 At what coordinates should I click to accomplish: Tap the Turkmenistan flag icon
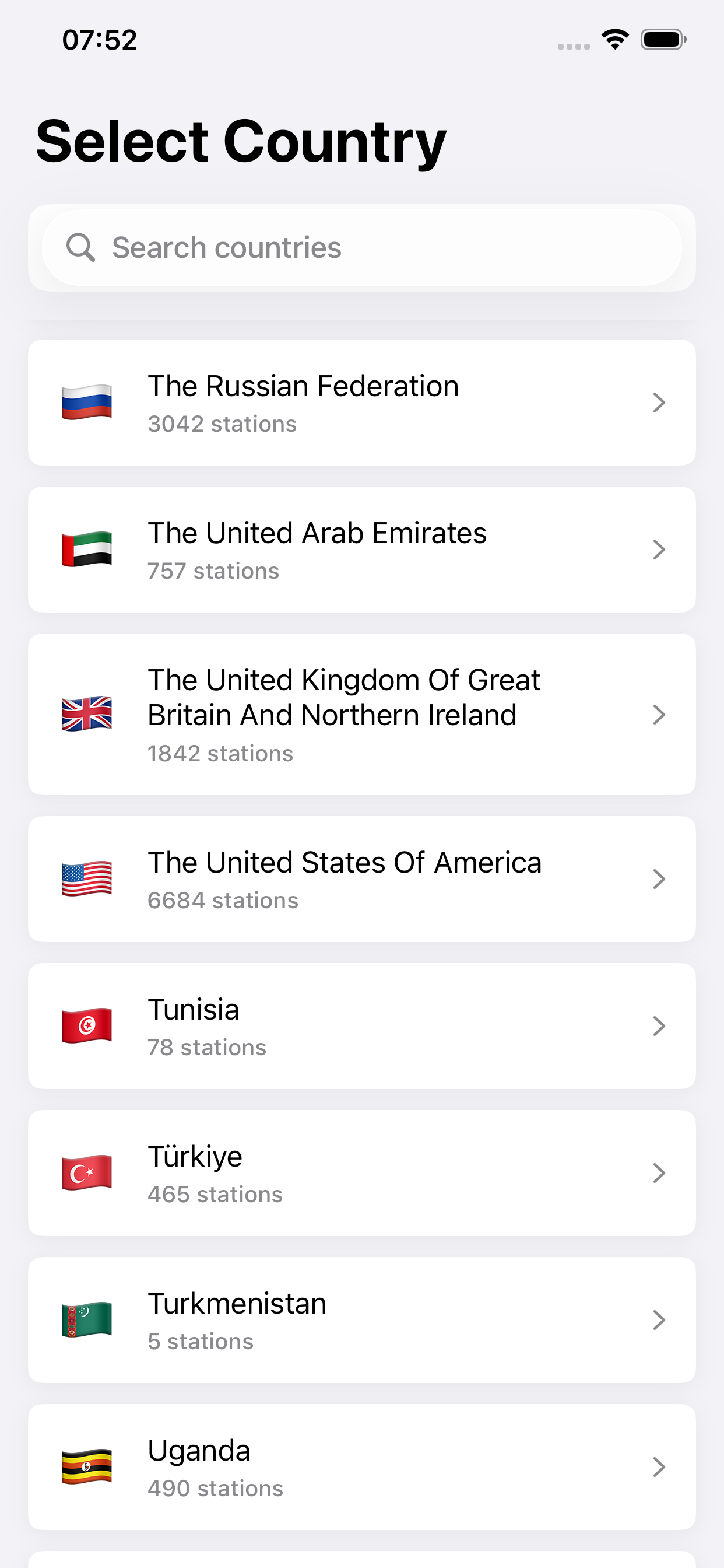[x=87, y=1319]
